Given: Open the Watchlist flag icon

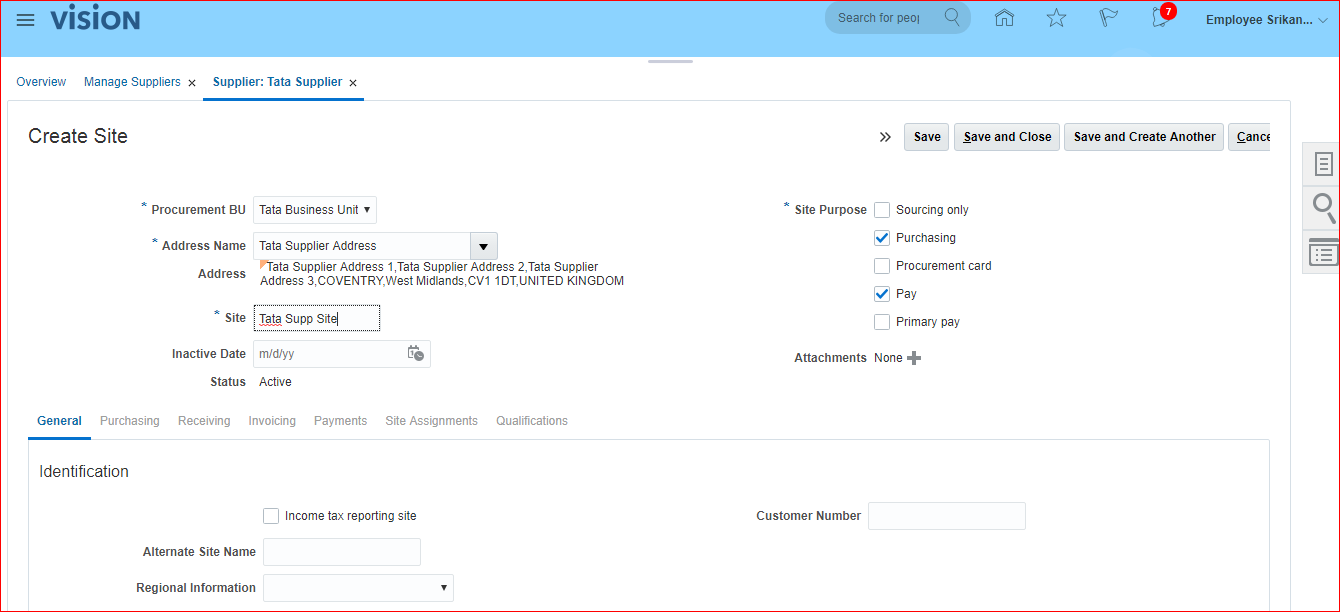Looking at the screenshot, I should (x=1108, y=18).
